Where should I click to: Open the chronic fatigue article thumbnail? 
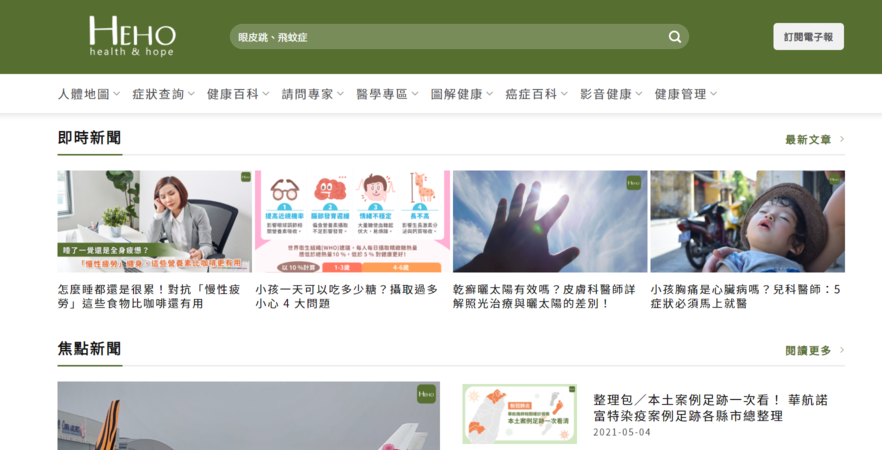tap(154, 221)
